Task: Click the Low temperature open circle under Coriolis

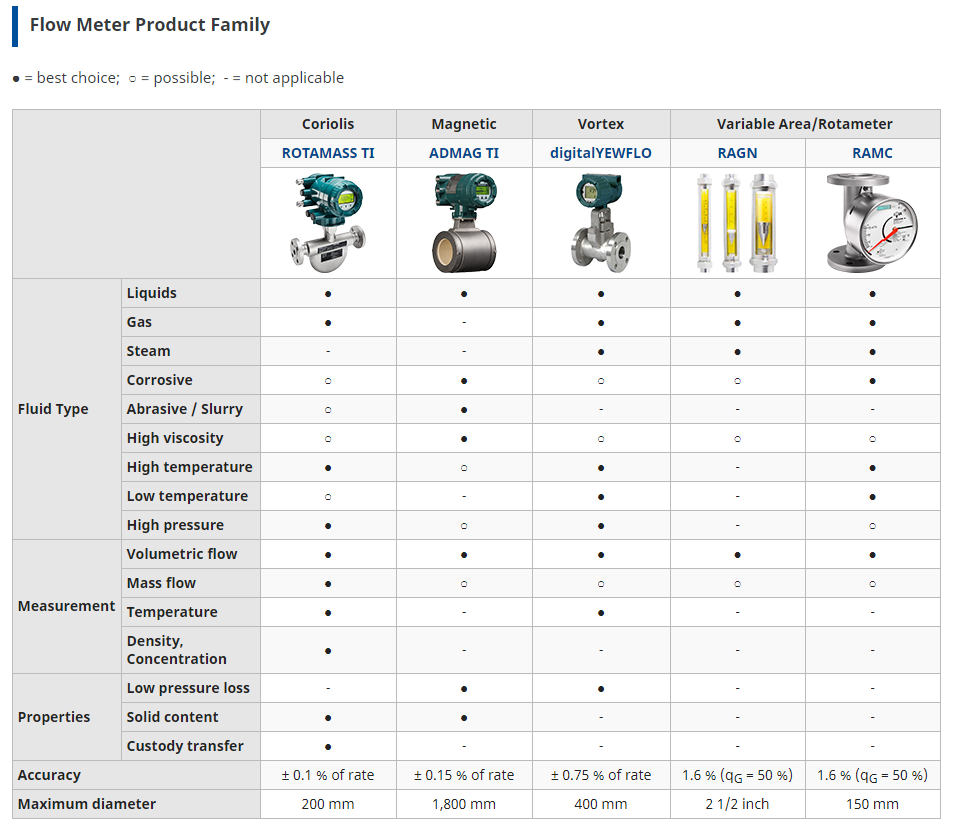Action: click(328, 497)
